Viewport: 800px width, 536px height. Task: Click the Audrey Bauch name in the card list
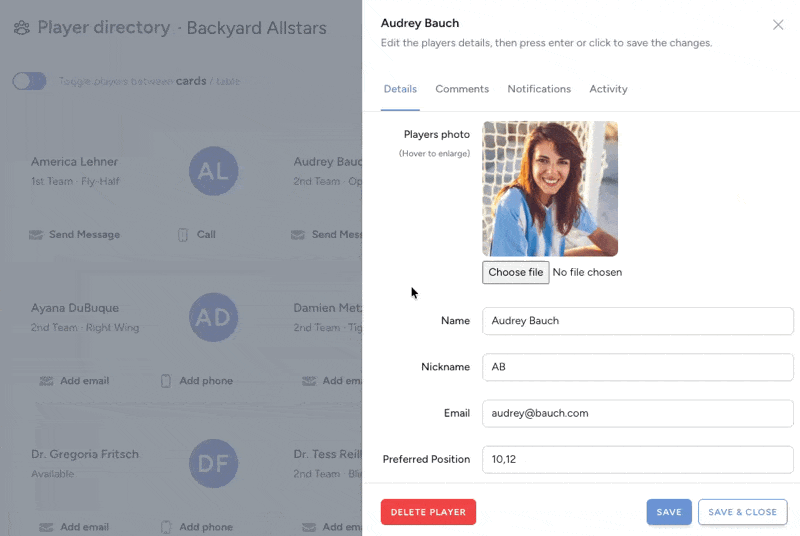(x=328, y=162)
